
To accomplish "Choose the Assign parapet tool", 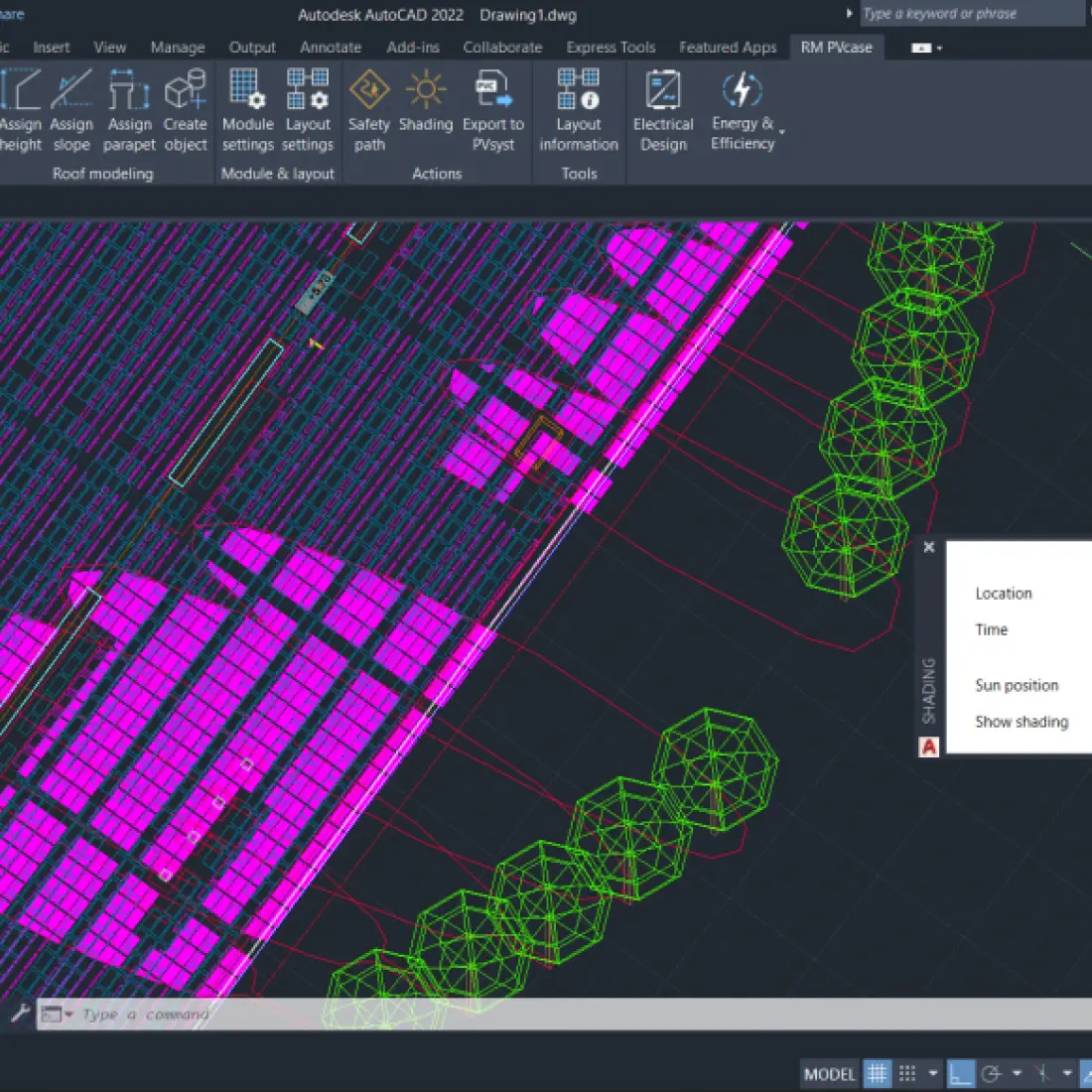I will pos(129,110).
